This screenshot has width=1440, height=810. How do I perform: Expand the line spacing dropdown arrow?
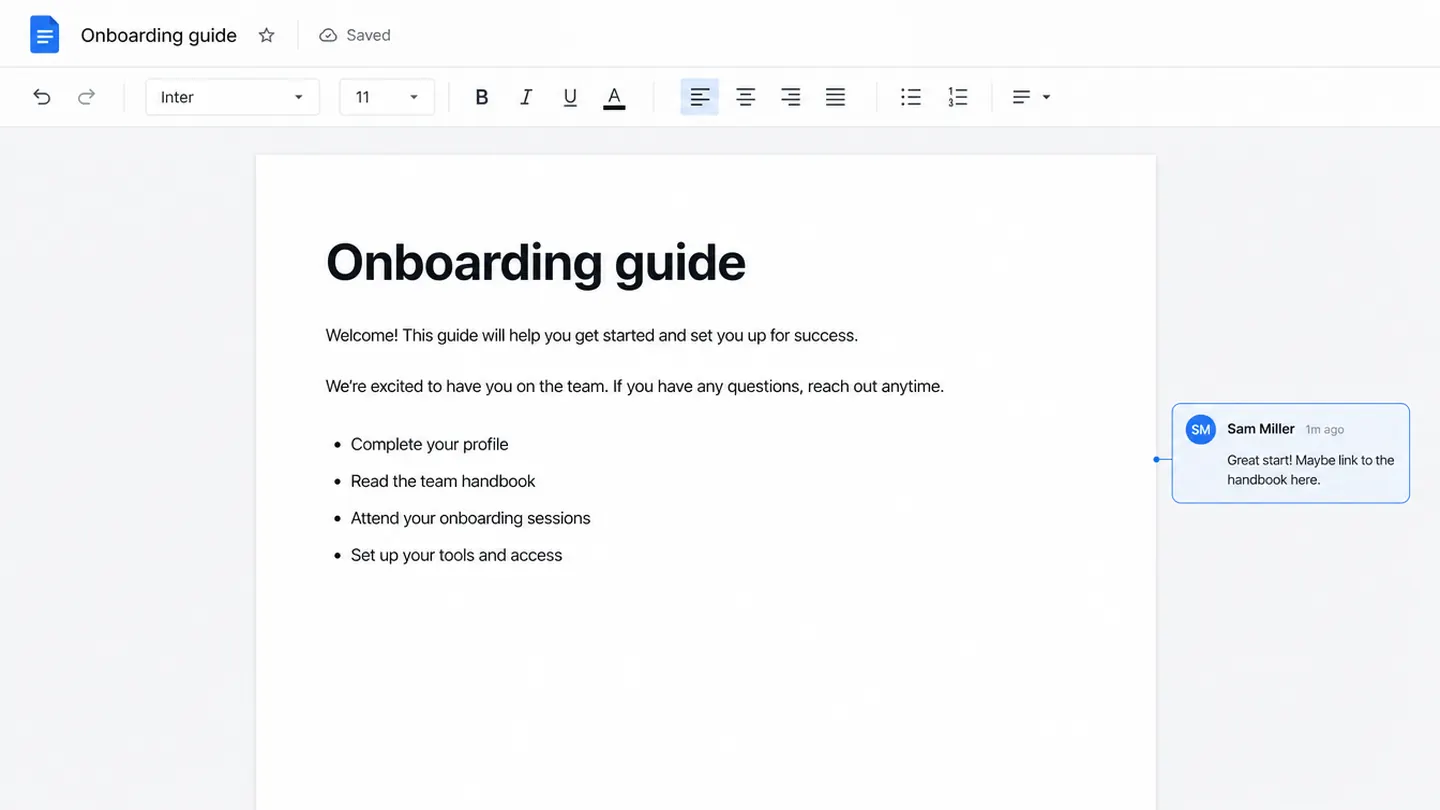1046,97
